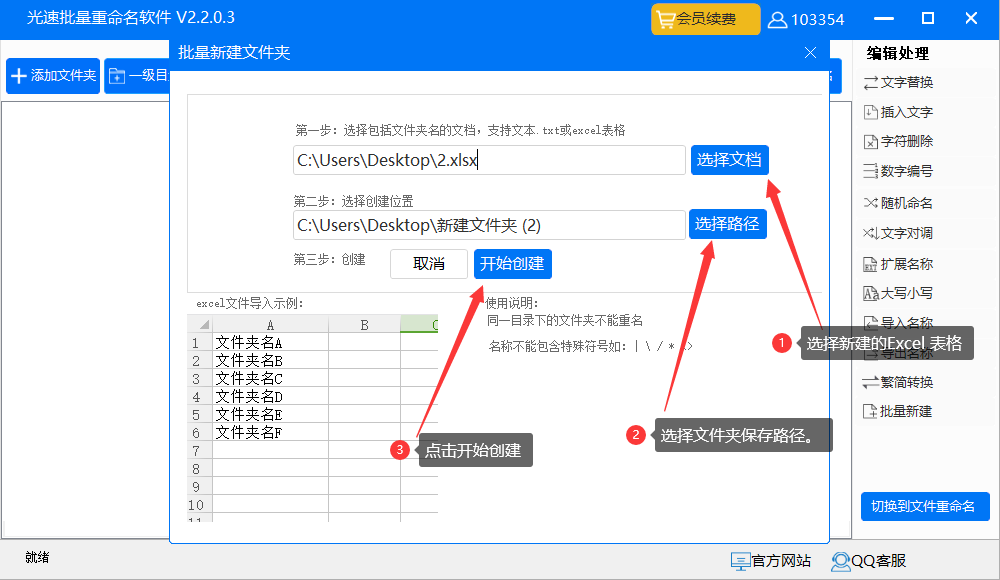1000x580 pixels.
Task: Open 官方网站 official website link
Action: pos(771,561)
